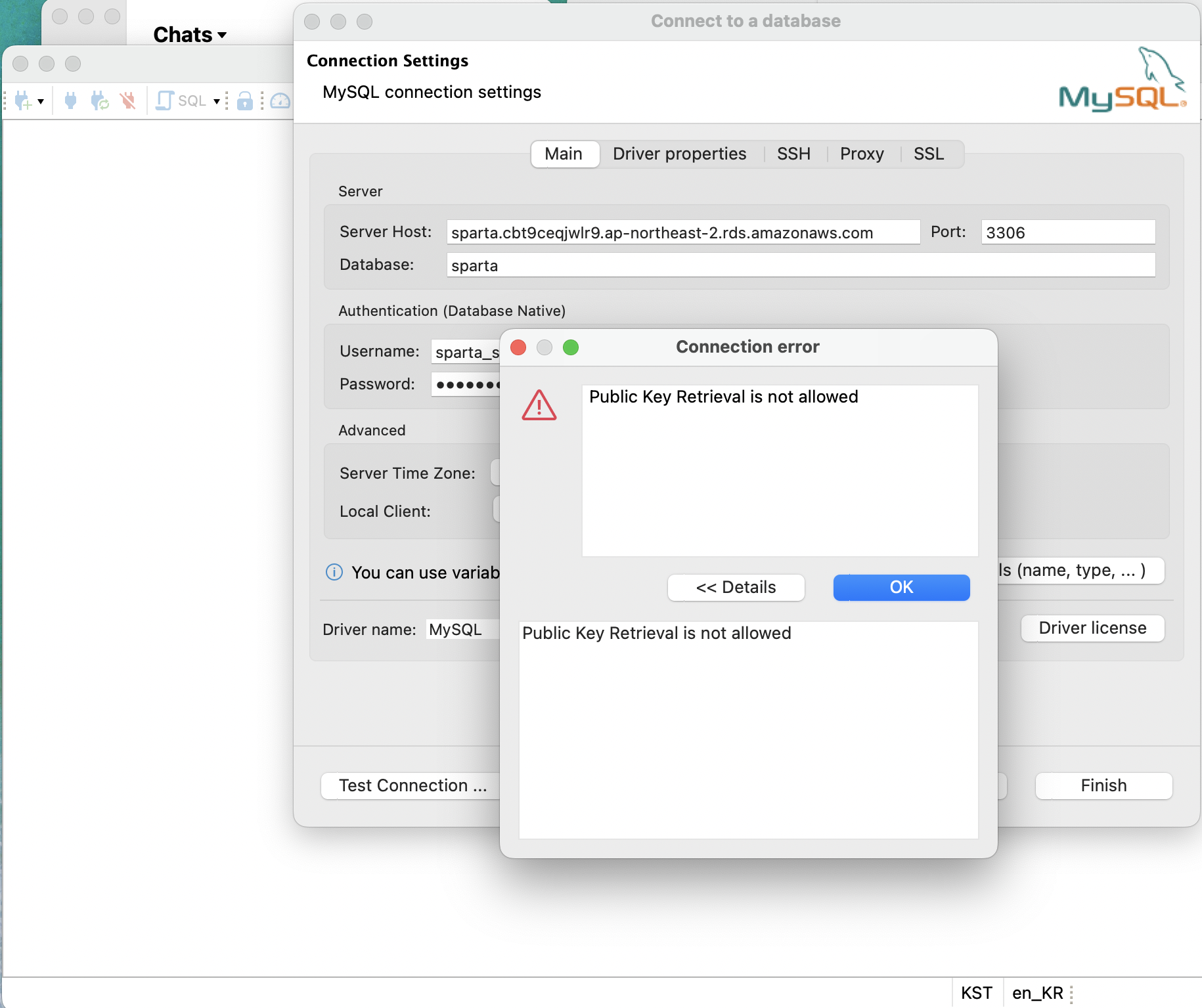This screenshot has height=1008, width=1202.
Task: Click the blue info icon beside variables hint
Action: pyautogui.click(x=334, y=572)
